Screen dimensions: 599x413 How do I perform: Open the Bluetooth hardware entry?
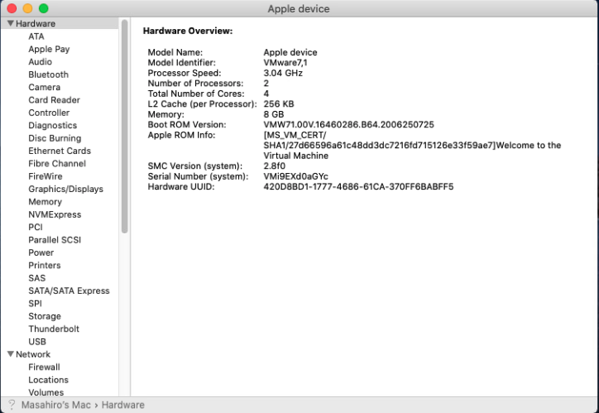(x=49, y=75)
